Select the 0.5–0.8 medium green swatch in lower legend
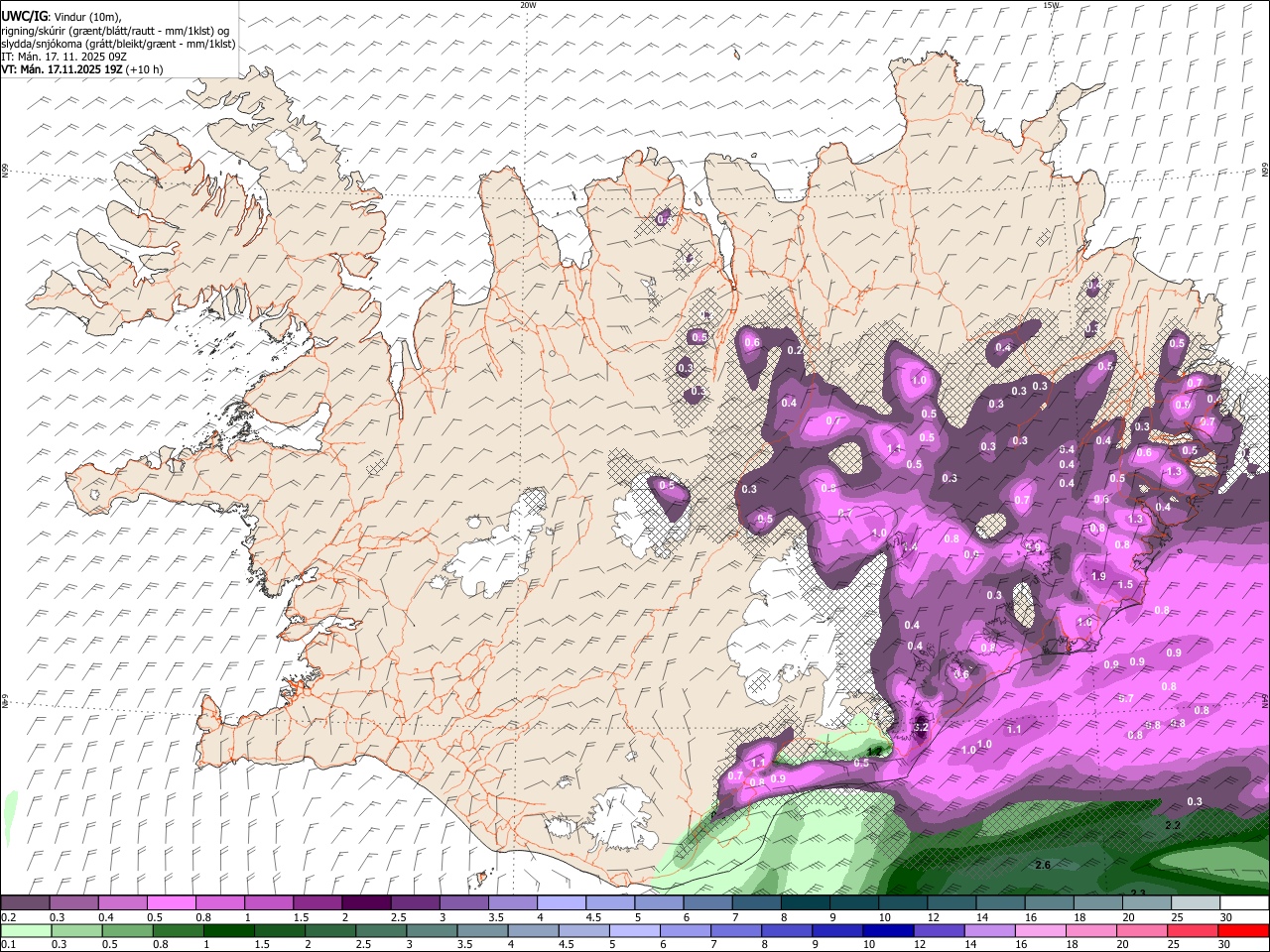 128,930
